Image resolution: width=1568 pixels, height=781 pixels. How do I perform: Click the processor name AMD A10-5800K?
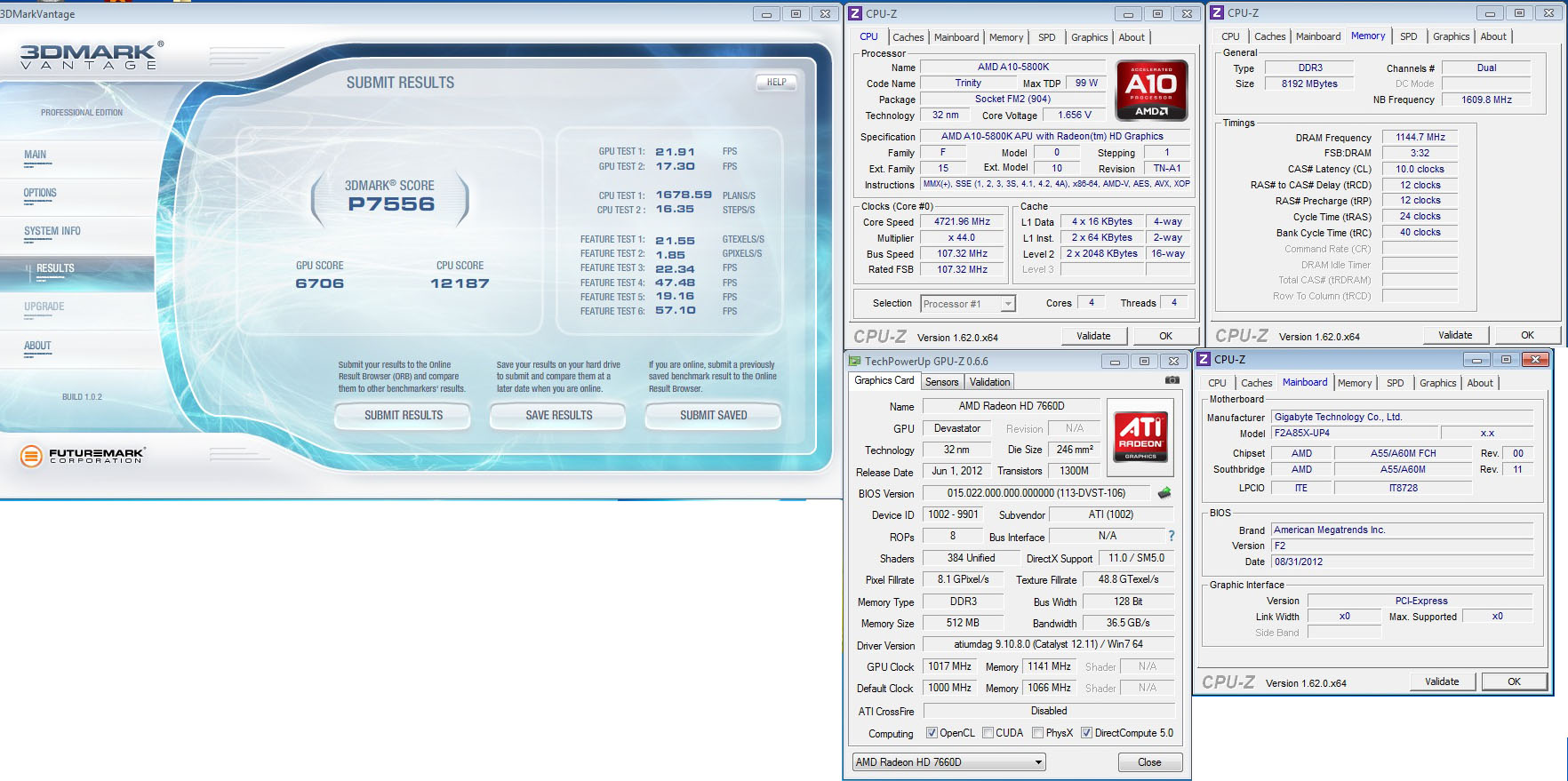click(x=1013, y=67)
